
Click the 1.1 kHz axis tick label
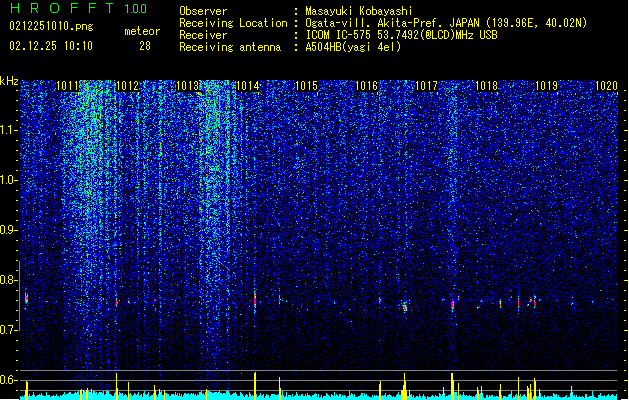tap(9, 130)
